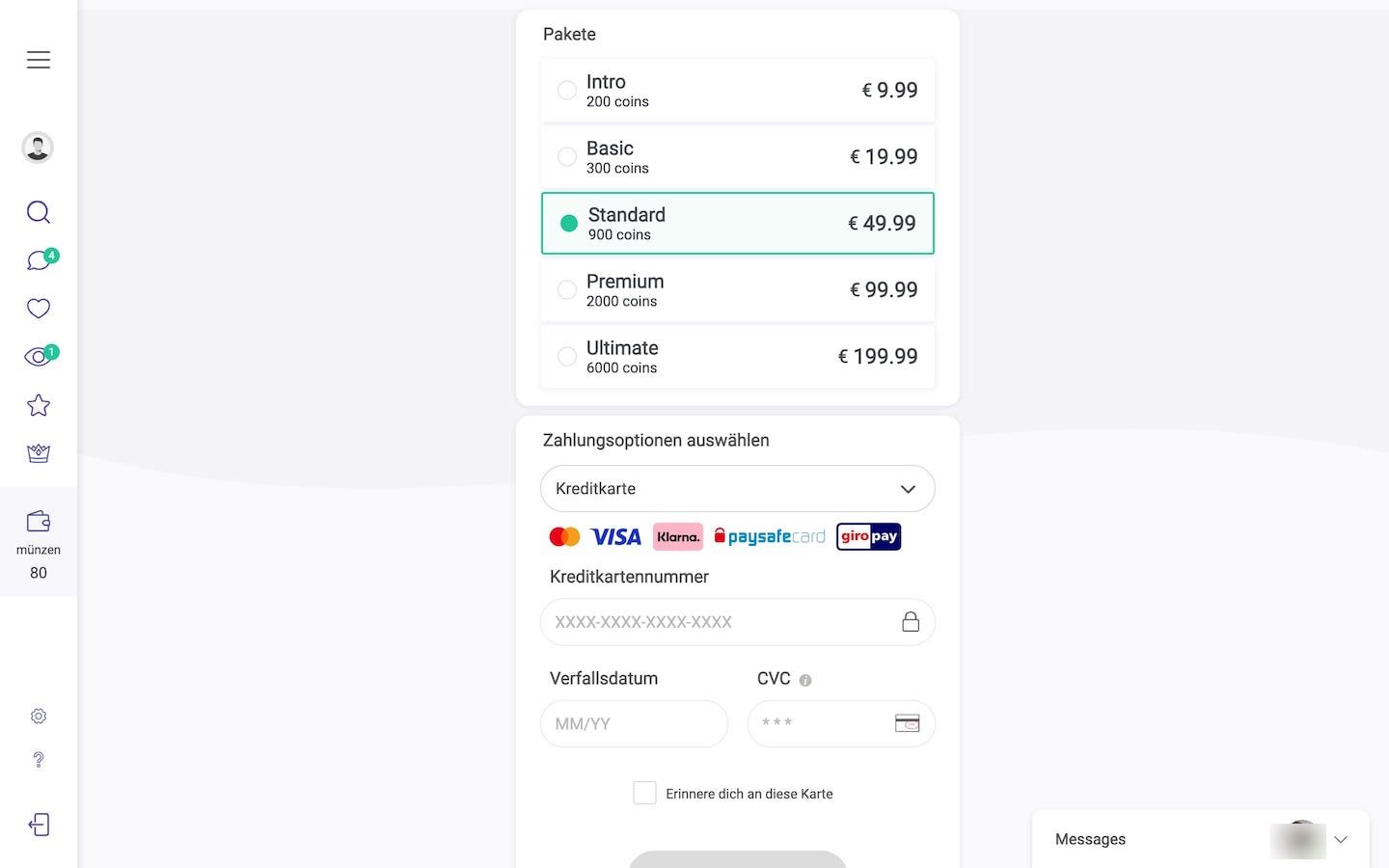Screen dimensions: 1389x868
Task: Click the Verfallsdatum MM/YY field
Action: [x=634, y=723]
